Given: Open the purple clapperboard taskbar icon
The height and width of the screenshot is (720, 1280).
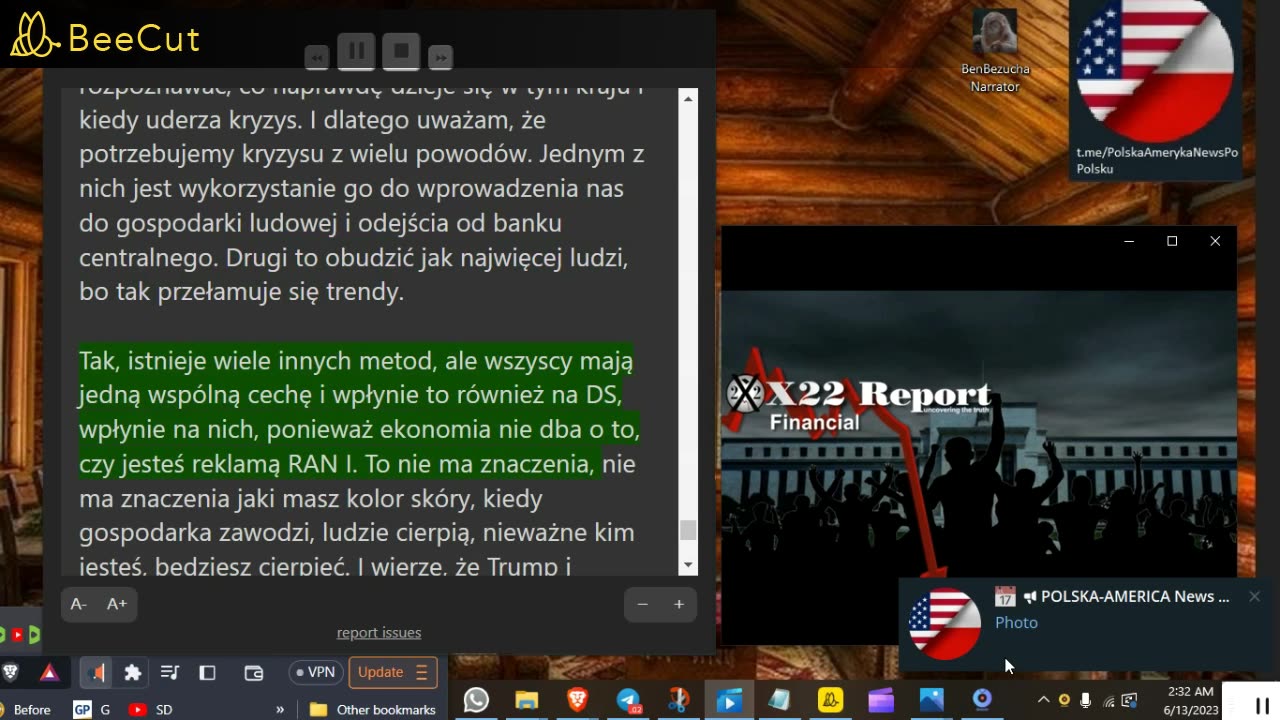Looking at the screenshot, I should (x=881, y=700).
